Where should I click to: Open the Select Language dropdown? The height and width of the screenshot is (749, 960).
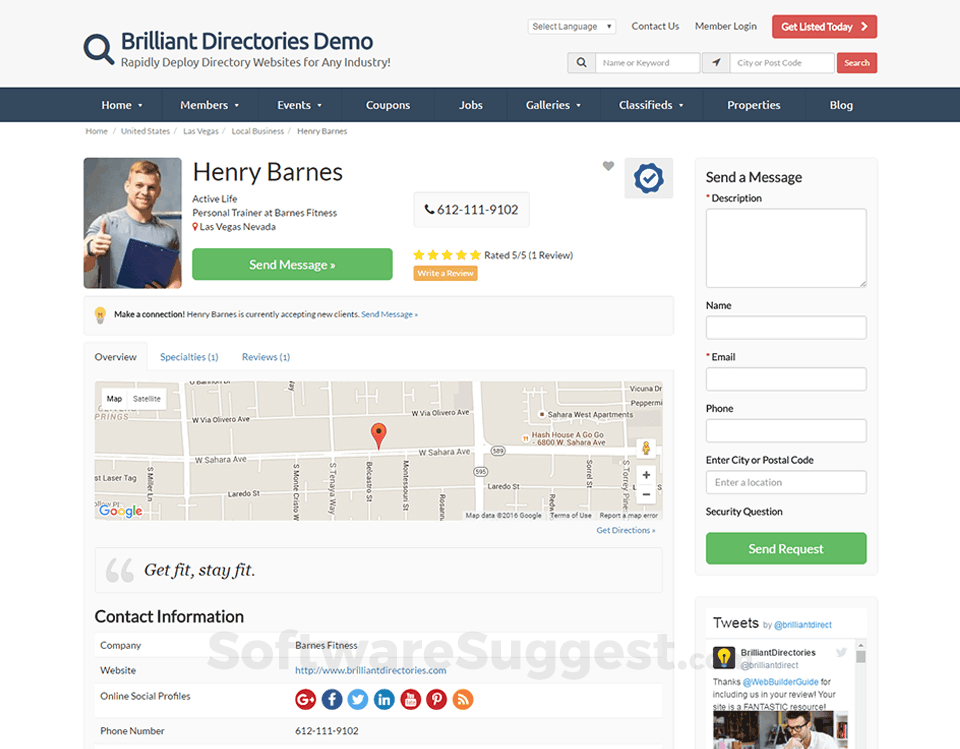click(571, 26)
